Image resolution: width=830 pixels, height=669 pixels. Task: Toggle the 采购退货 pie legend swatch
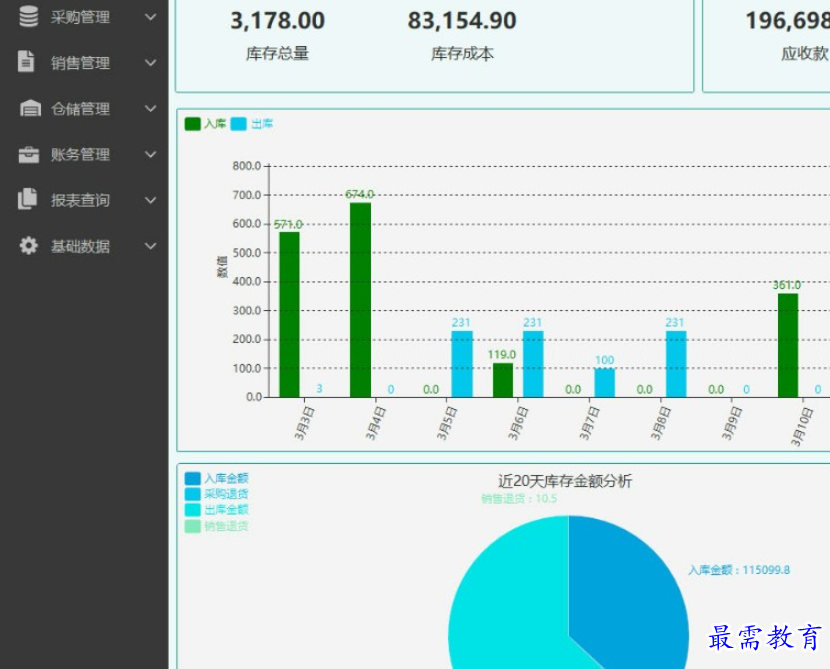click(x=193, y=494)
